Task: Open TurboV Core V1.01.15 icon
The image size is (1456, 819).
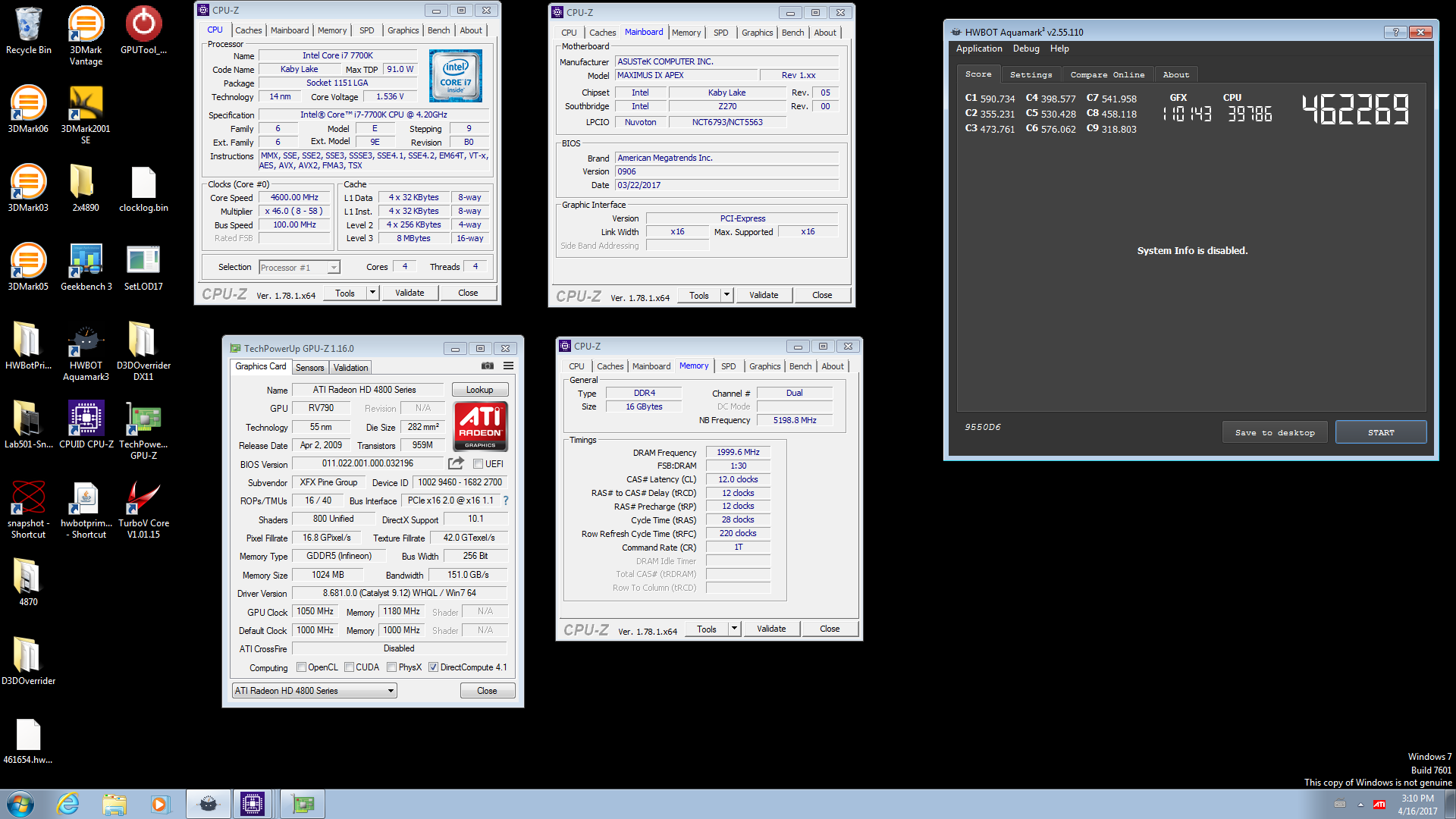Action: (143, 508)
